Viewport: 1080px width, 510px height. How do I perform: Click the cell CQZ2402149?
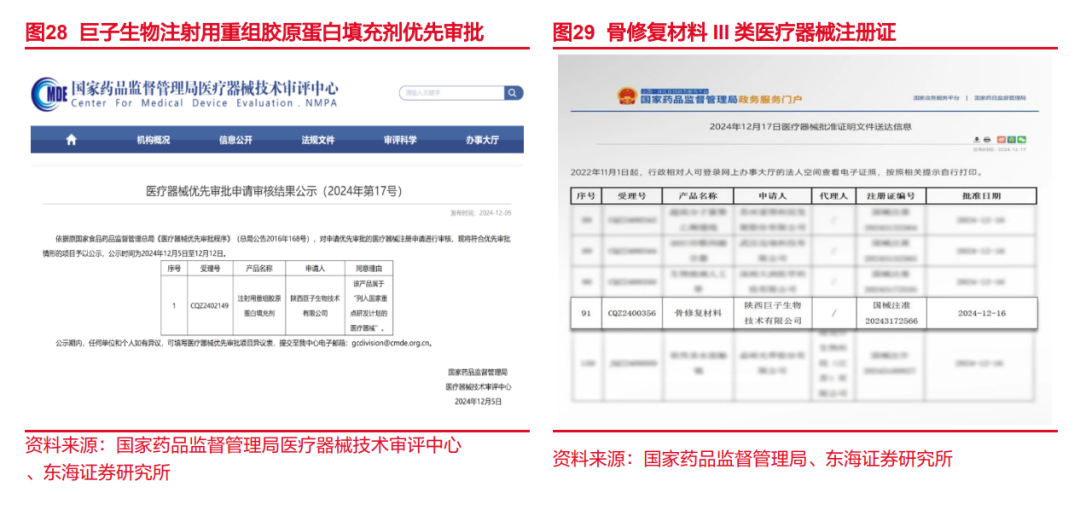(209, 305)
